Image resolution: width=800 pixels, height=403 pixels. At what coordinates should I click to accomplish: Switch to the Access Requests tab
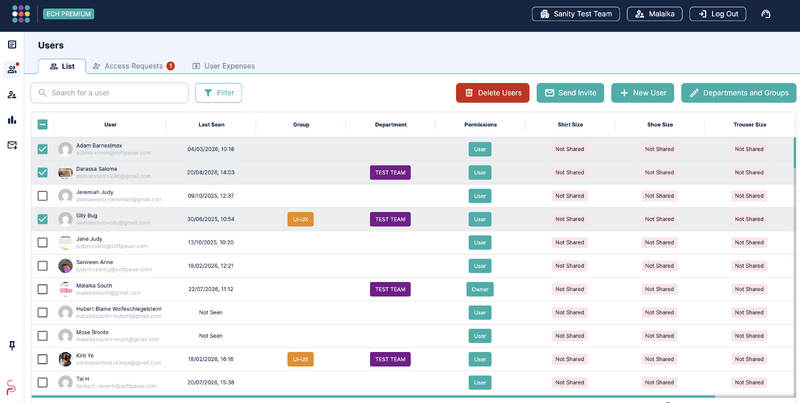click(x=134, y=66)
